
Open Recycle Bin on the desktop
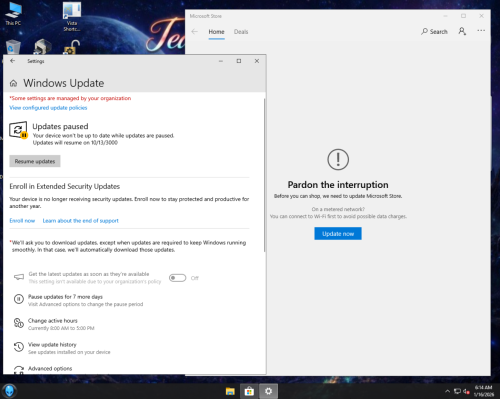pyautogui.click(x=13, y=47)
